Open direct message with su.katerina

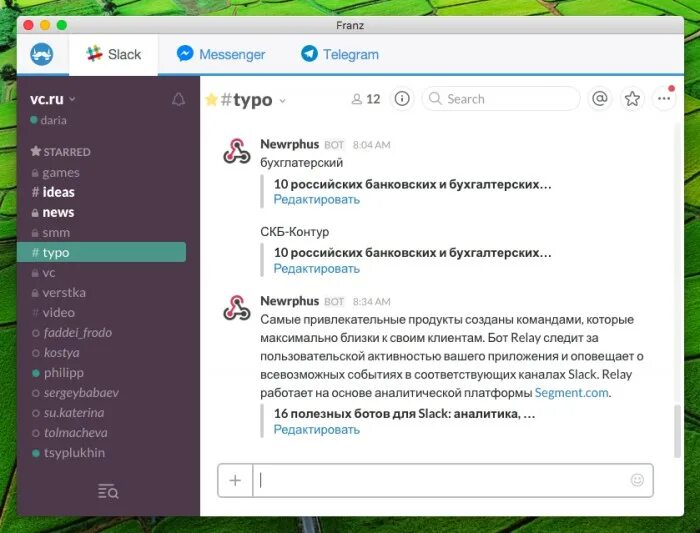click(x=68, y=412)
